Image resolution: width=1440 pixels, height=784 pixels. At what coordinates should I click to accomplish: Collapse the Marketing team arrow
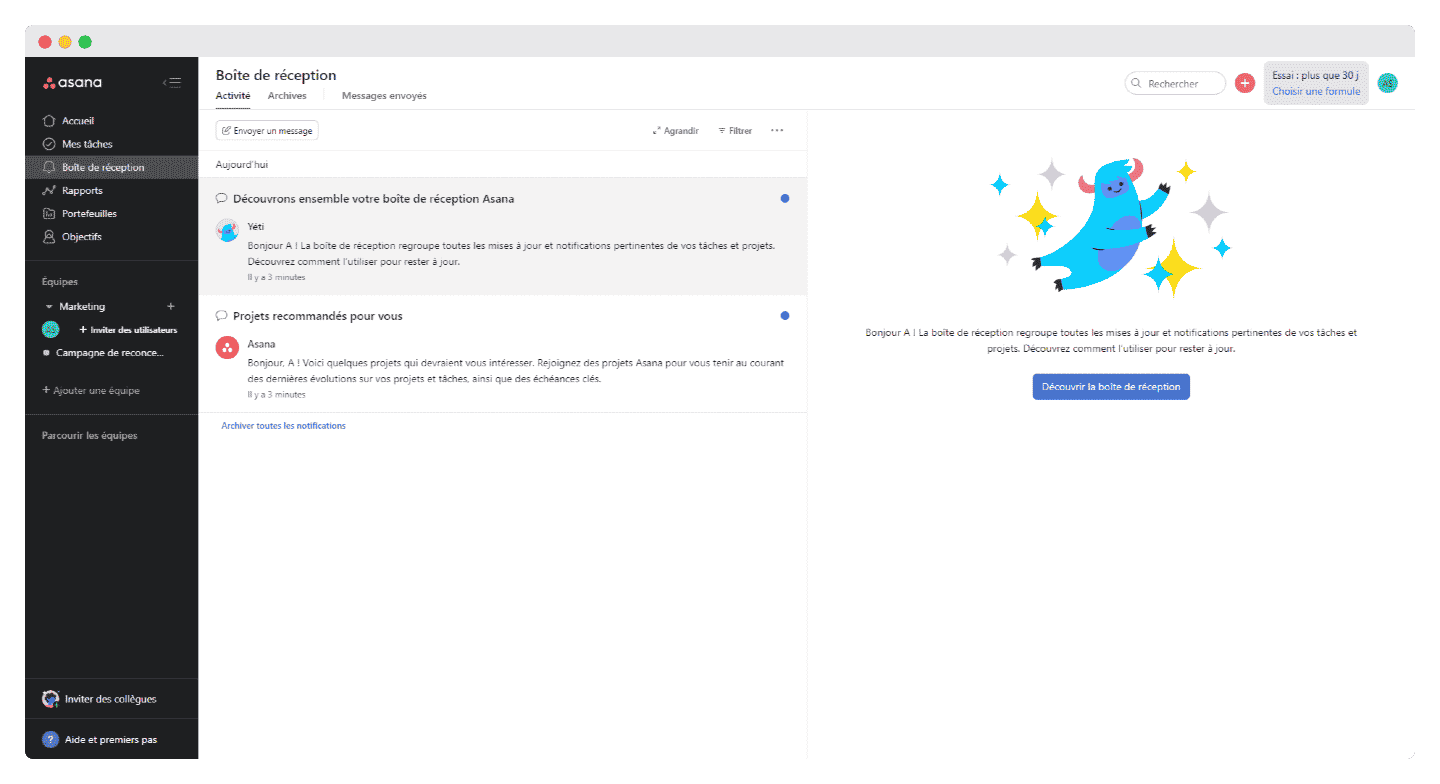[49, 307]
